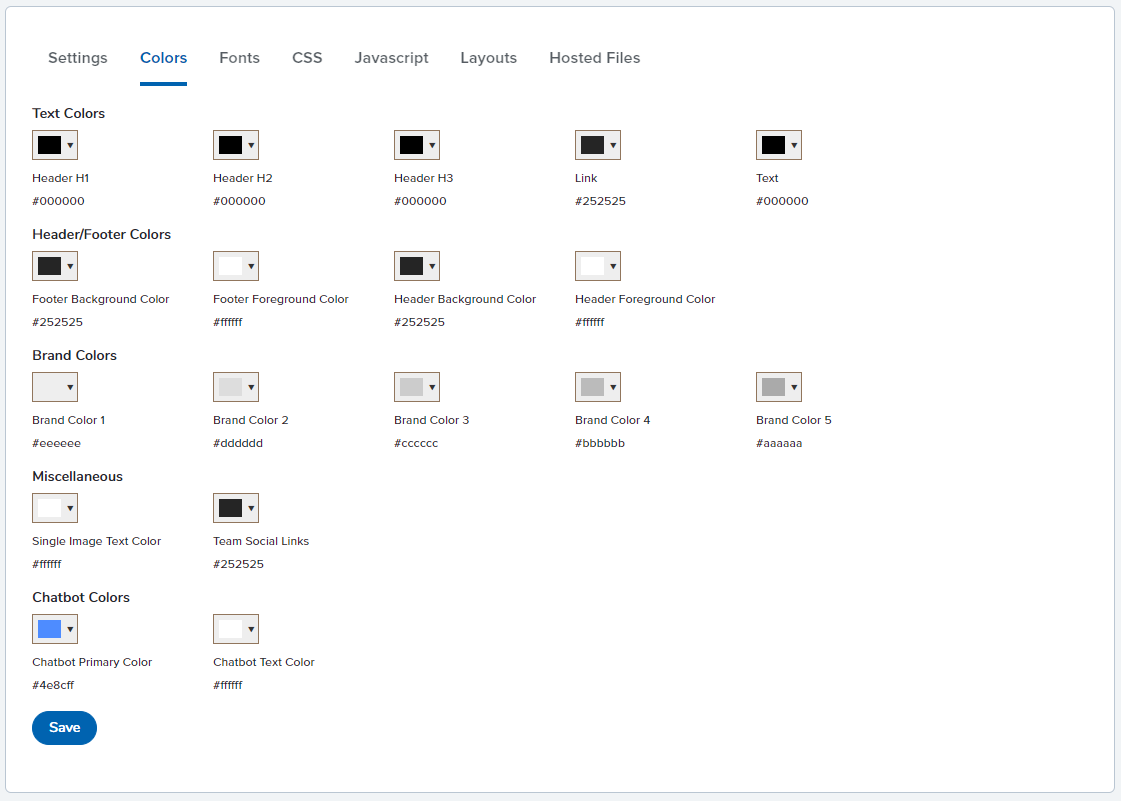Open the Text color swatch dropdown
This screenshot has width=1121, height=801.
click(779, 145)
